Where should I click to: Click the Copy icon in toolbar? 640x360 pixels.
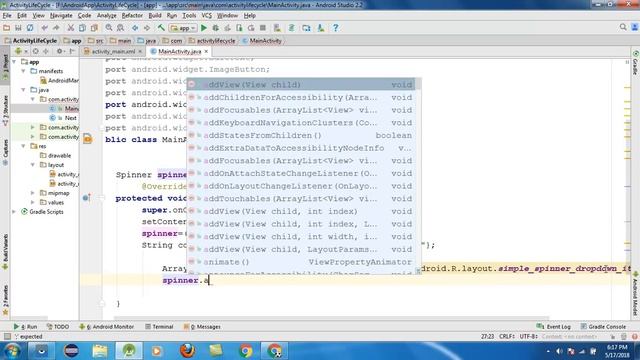pos(82,28)
